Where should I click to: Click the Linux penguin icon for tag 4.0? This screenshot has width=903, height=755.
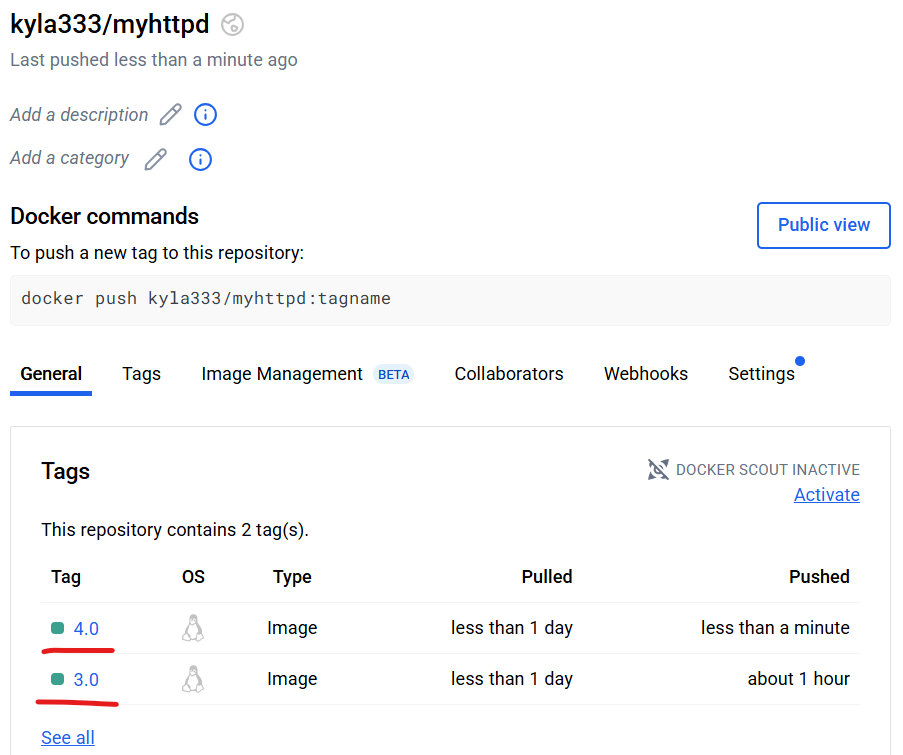[x=193, y=628]
